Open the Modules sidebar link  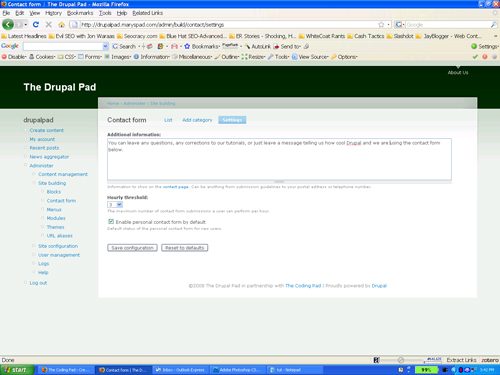pyautogui.click(x=56, y=218)
